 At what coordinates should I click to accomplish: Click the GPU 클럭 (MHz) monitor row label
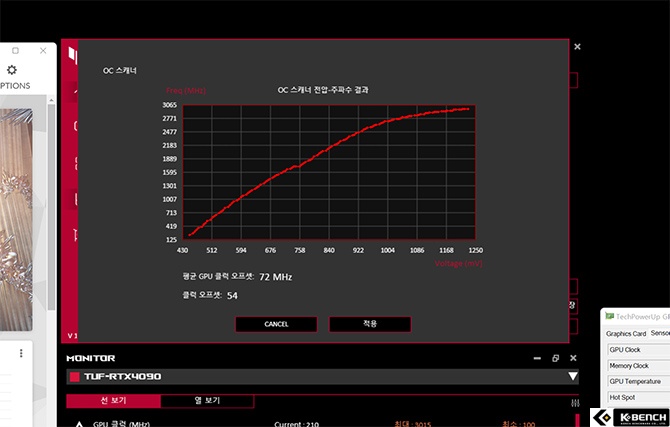121,424
